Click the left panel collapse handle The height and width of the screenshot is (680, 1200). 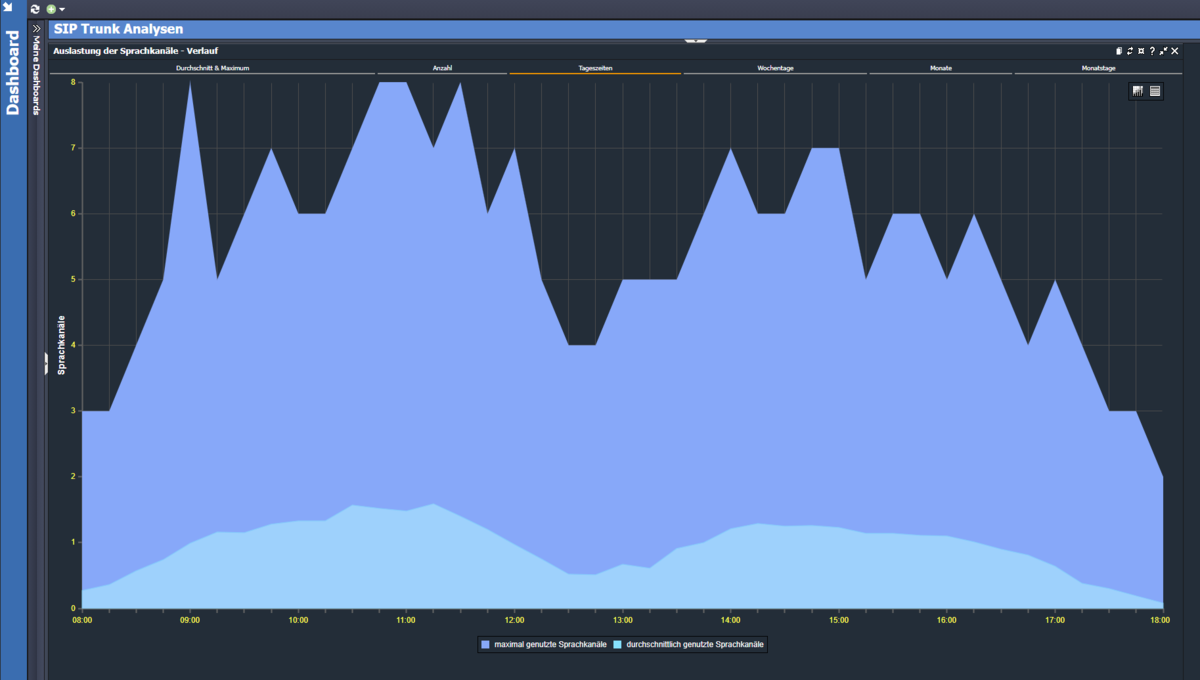[x=45, y=364]
